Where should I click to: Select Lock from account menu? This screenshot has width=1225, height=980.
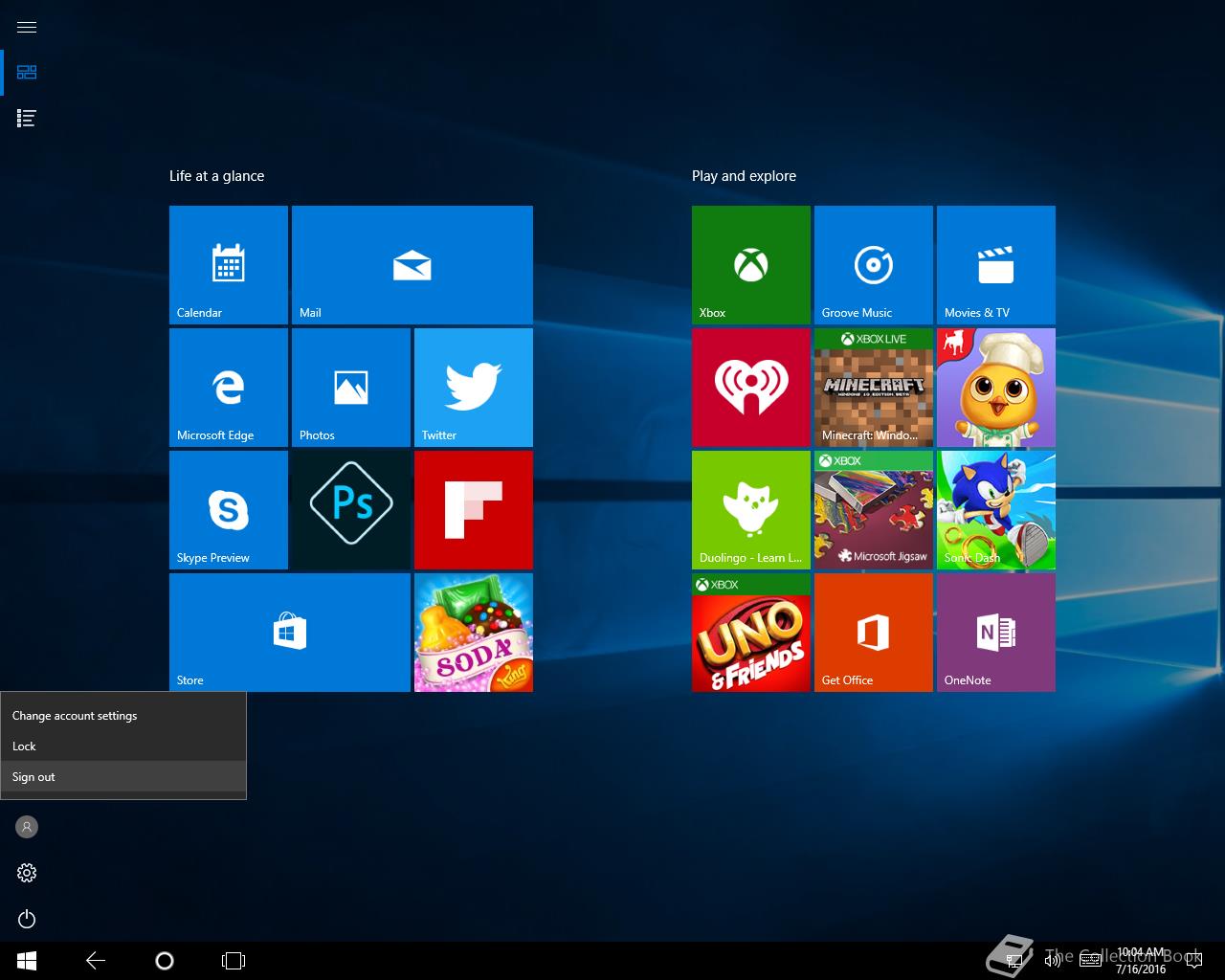[123, 746]
